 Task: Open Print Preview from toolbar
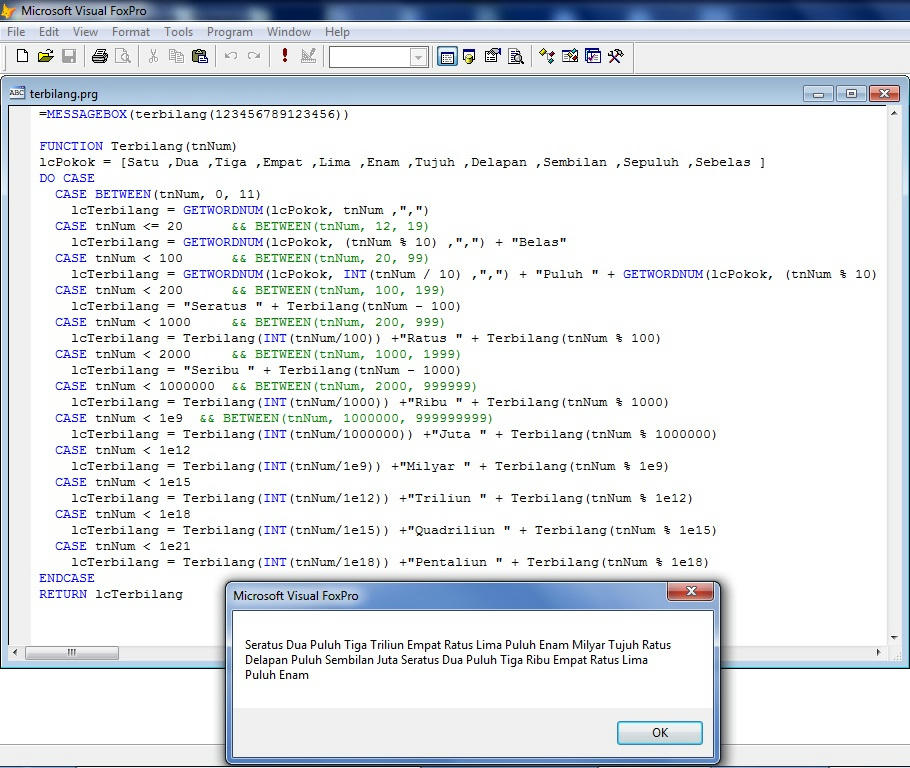pos(123,56)
